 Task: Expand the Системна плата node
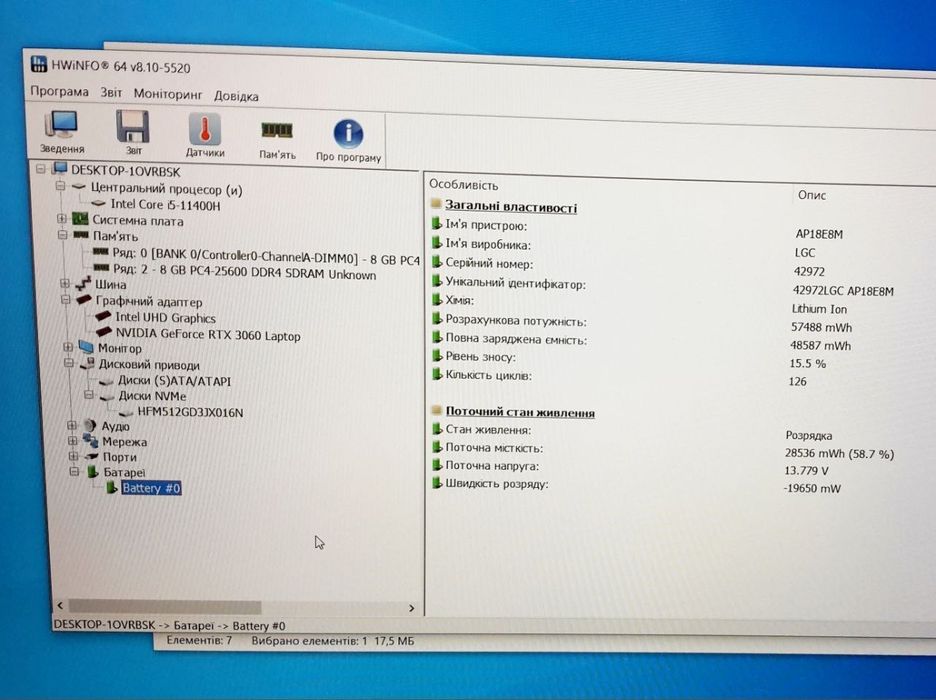point(61,218)
